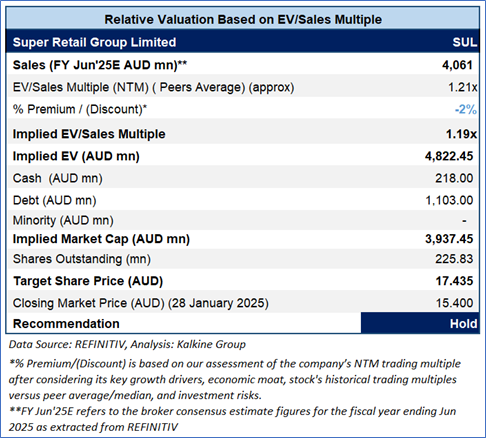This screenshot has height=438, width=486.
Task: Click the 'SUL' ticker cell
Action: (465, 42)
